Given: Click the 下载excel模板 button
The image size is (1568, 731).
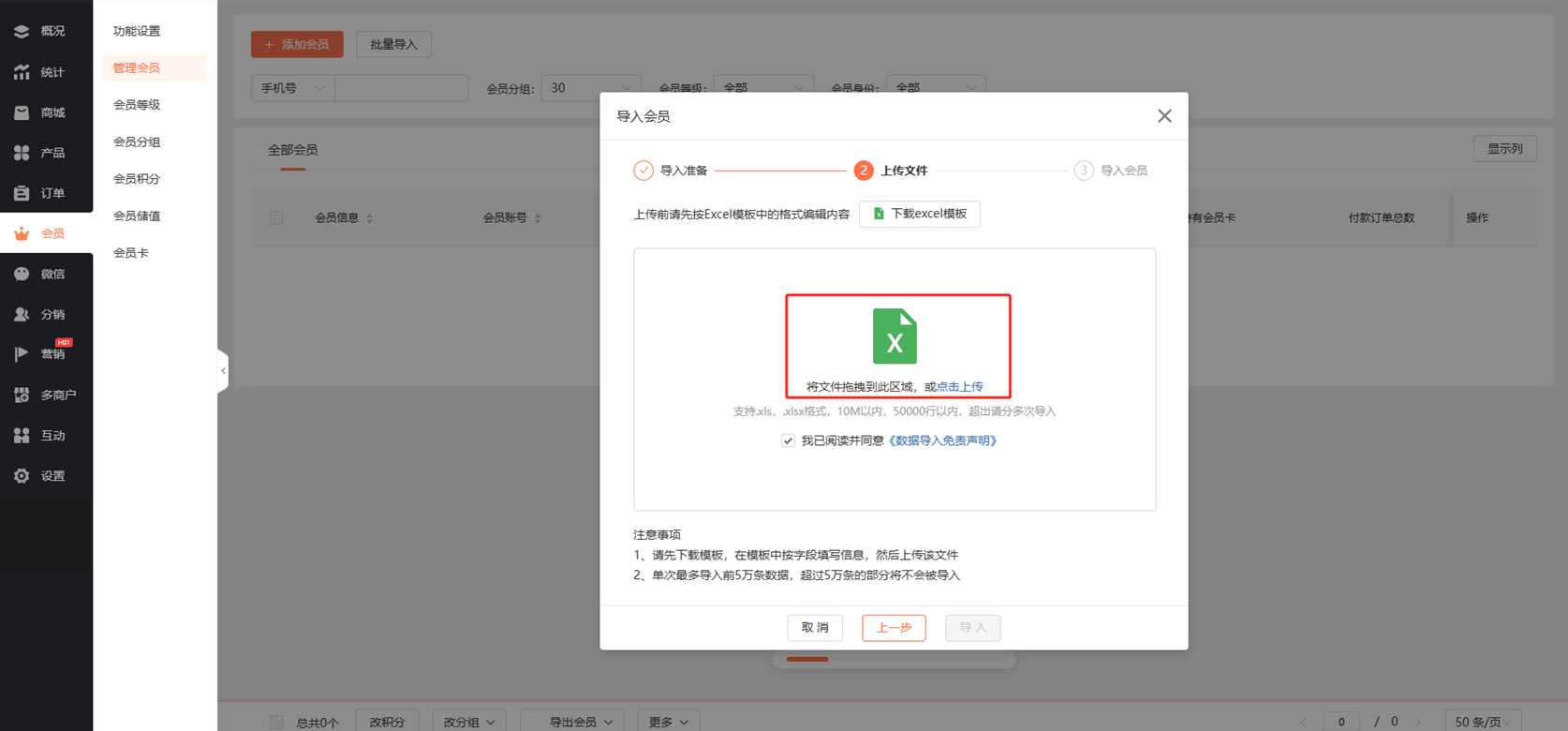Looking at the screenshot, I should 919,214.
